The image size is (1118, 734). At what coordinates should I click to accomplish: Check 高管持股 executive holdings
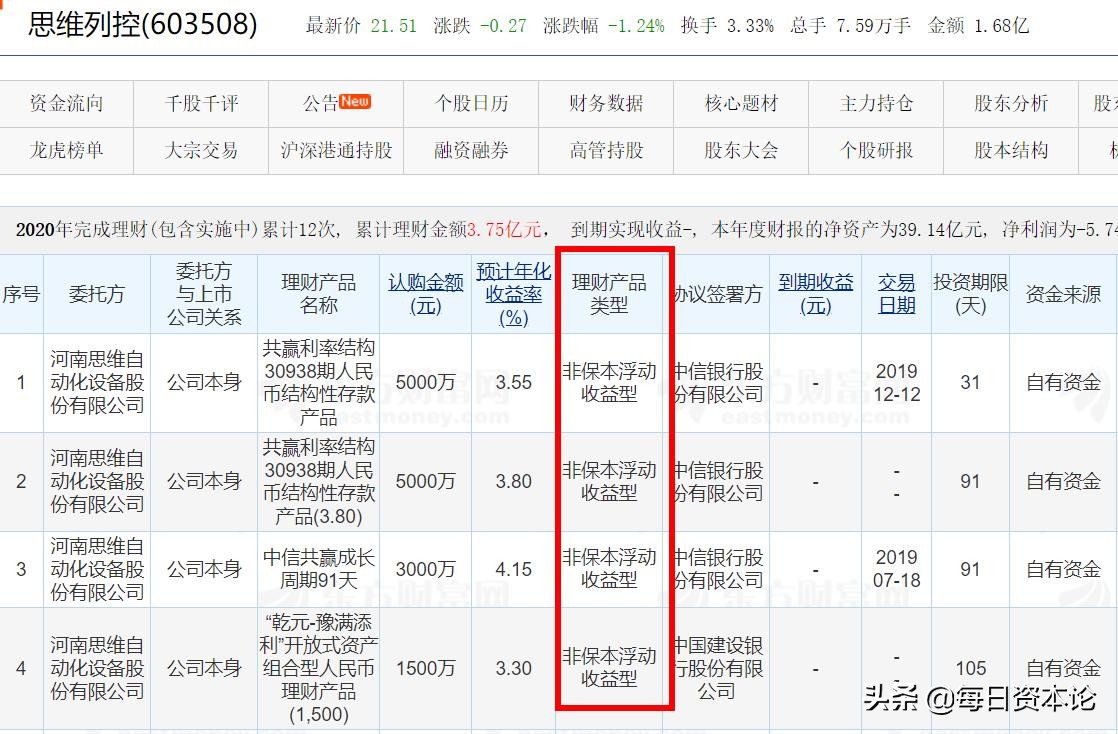(x=605, y=152)
